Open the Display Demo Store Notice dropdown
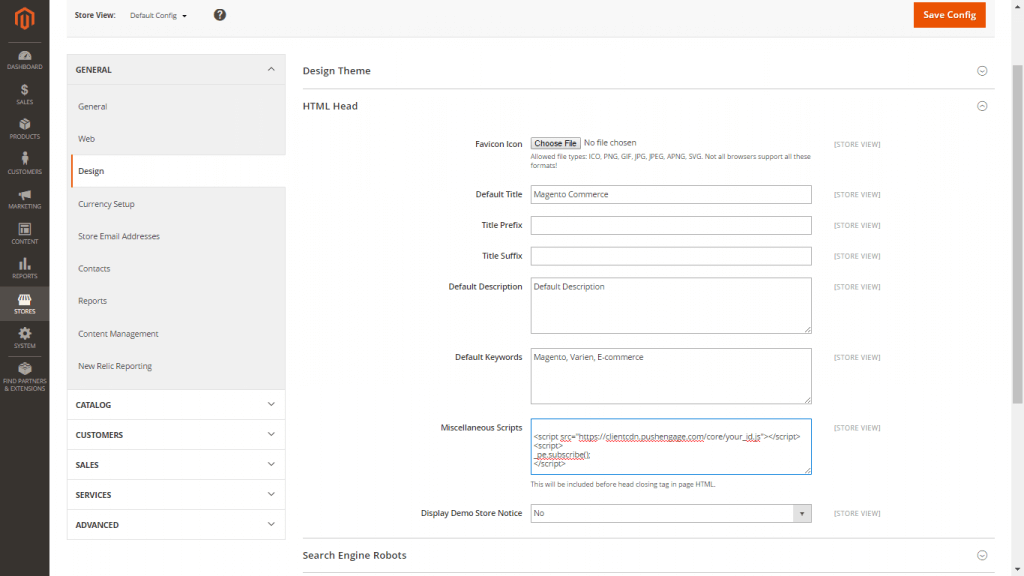Image resolution: width=1024 pixels, height=576 pixels. click(x=671, y=513)
